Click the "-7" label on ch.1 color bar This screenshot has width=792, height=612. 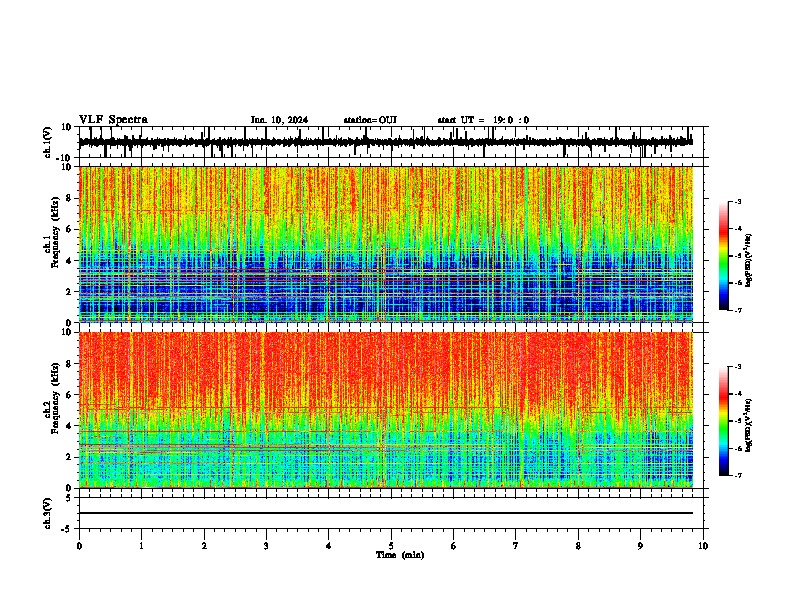(x=738, y=310)
